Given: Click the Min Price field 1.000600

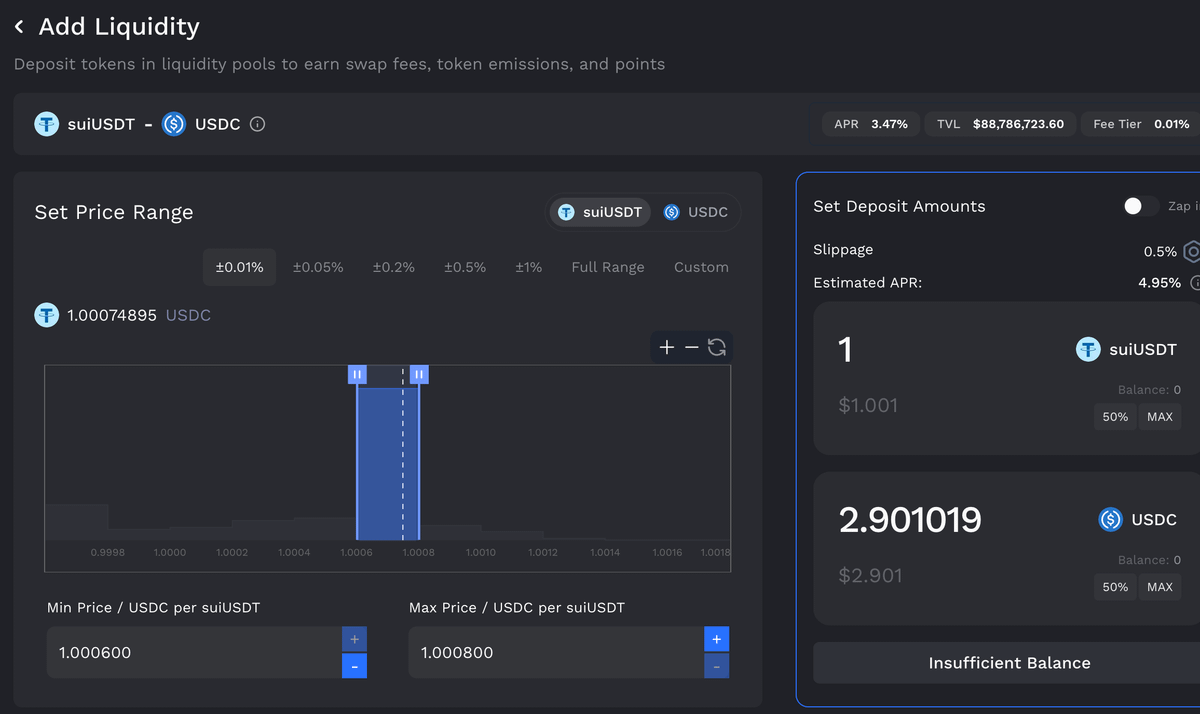Looking at the screenshot, I should point(194,653).
